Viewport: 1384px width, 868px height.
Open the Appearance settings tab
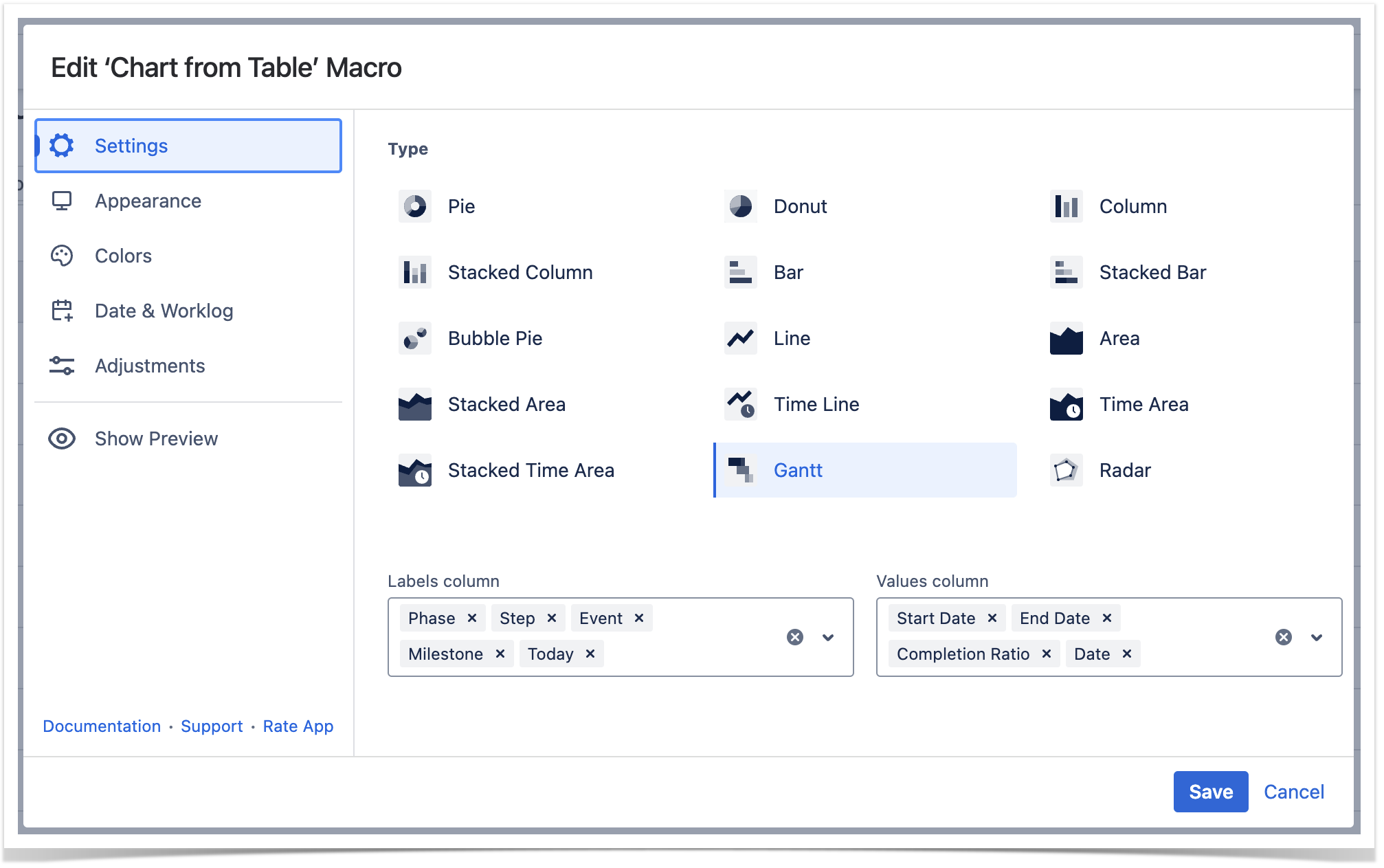[x=148, y=201]
